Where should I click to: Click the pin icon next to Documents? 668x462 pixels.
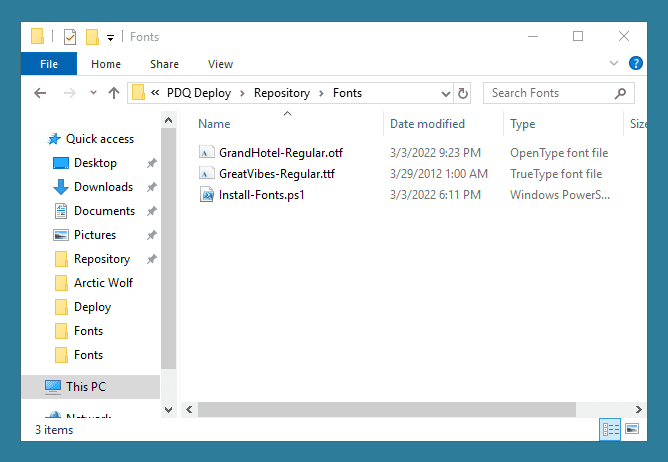click(x=152, y=211)
